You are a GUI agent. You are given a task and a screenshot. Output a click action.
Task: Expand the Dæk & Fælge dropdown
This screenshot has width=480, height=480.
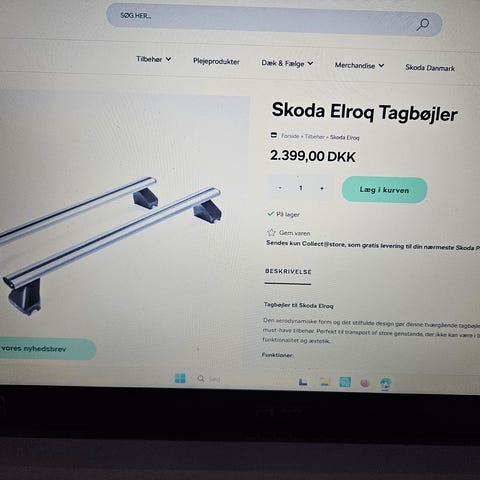click(x=287, y=63)
